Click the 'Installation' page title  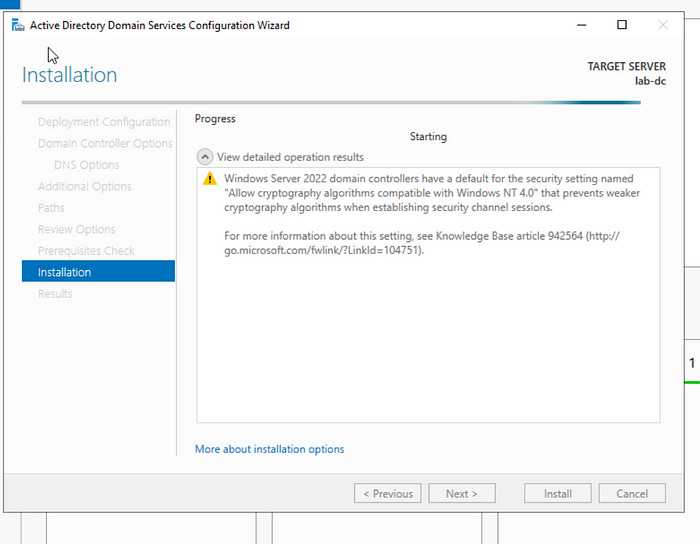tap(70, 75)
